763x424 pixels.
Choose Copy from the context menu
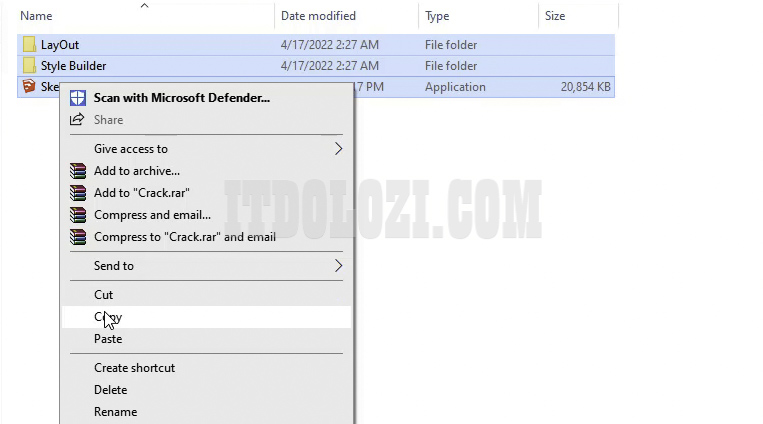click(108, 317)
